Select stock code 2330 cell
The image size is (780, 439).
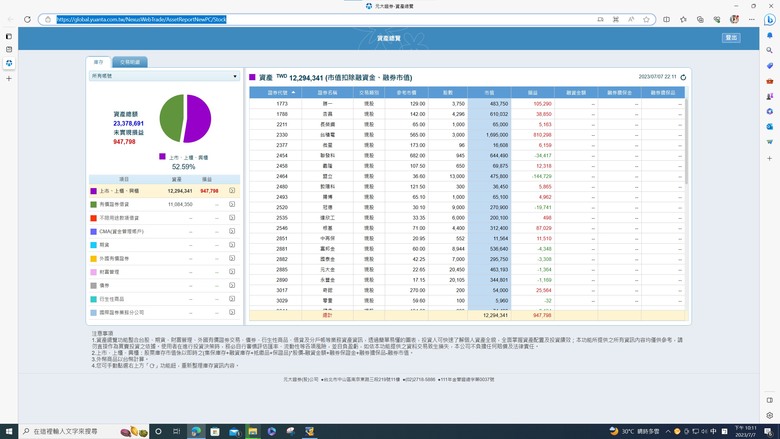coord(282,135)
